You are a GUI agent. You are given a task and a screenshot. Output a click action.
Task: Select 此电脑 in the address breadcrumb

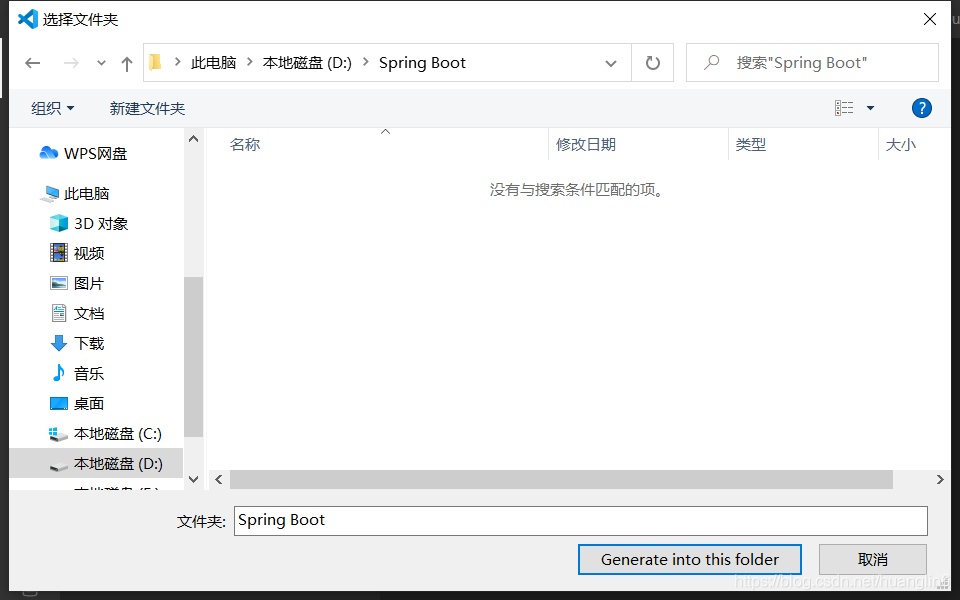(x=214, y=62)
